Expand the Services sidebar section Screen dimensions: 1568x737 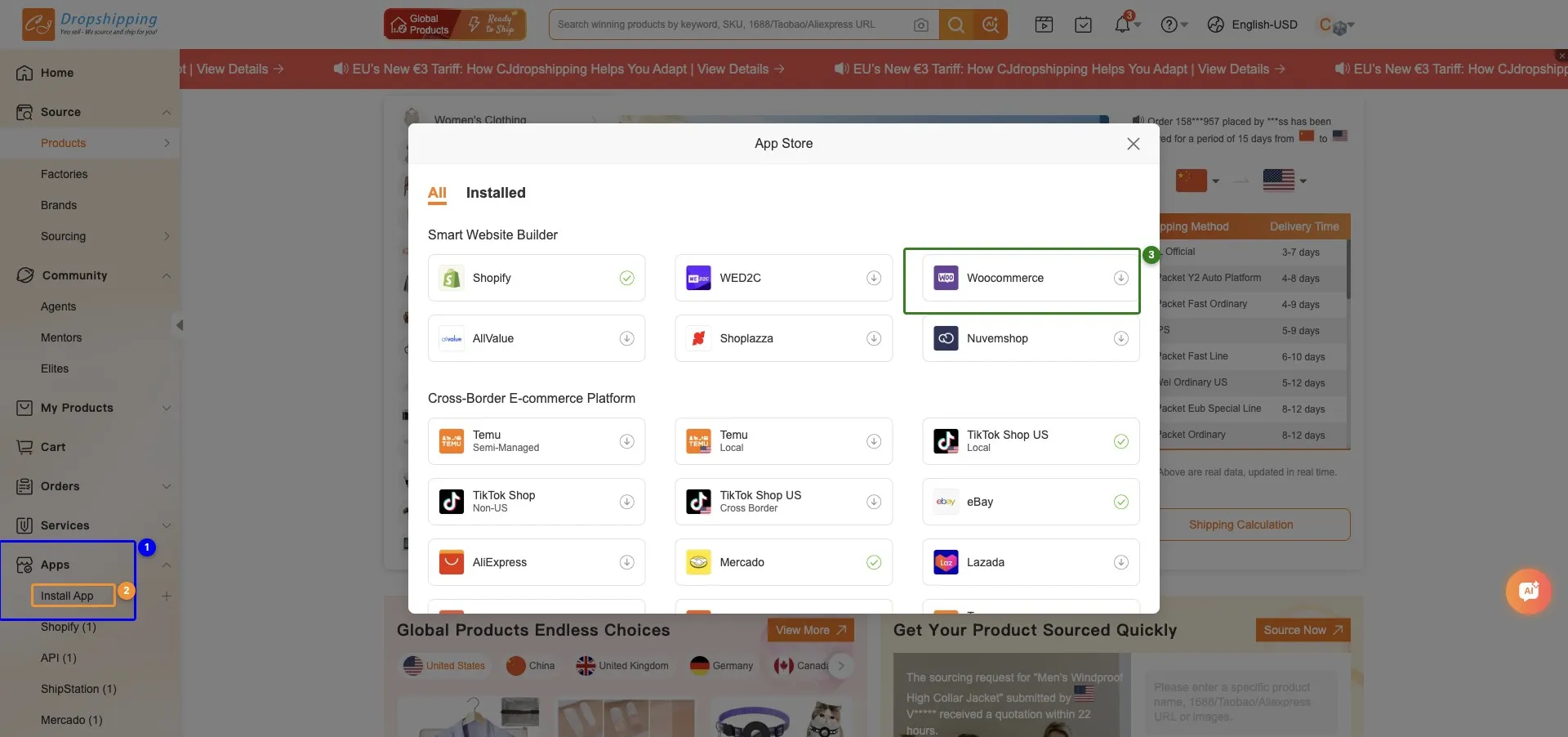point(167,525)
